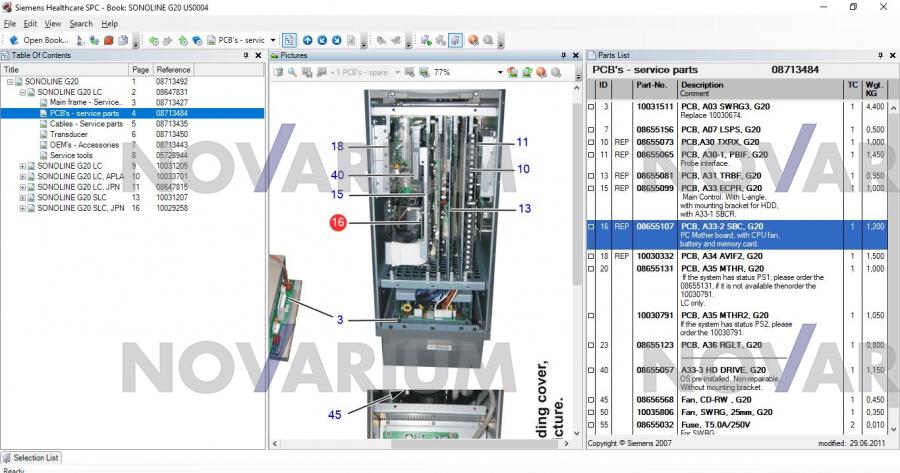Check the box for part ID 3
Viewport: 900px width, 473px height.
[x=591, y=106]
